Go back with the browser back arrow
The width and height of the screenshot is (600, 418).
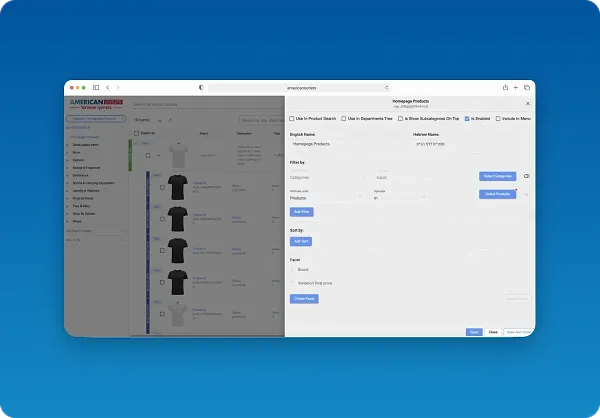108,88
